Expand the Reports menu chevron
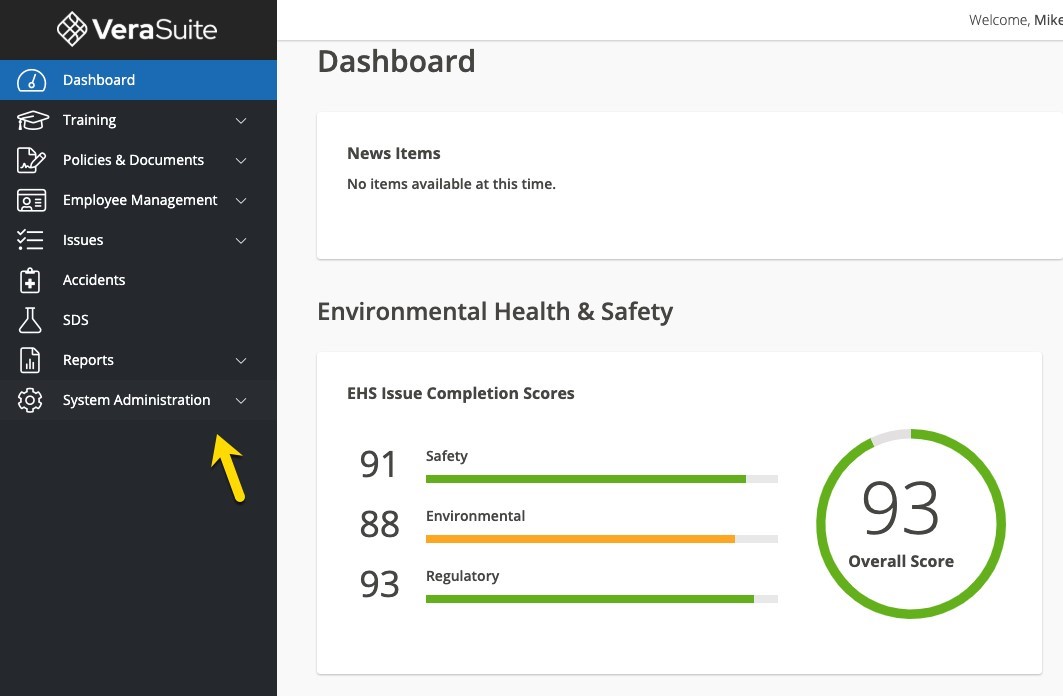Image resolution: width=1063 pixels, height=696 pixels. (241, 361)
